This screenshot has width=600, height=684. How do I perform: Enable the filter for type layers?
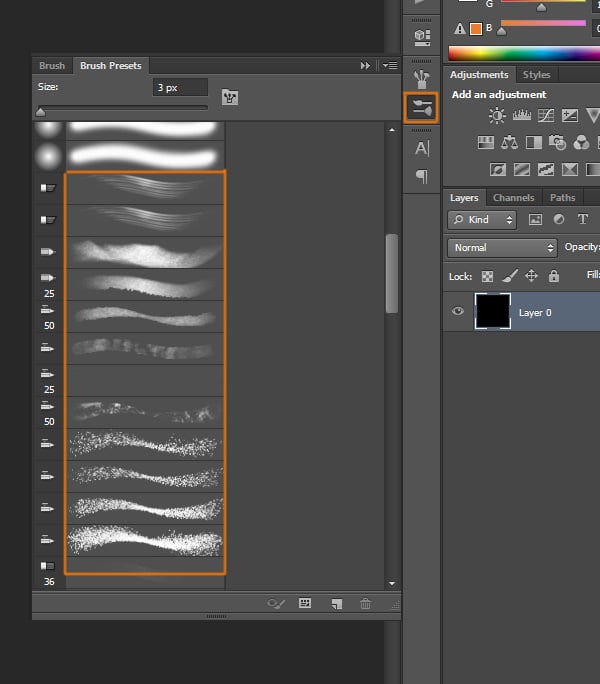(583, 219)
